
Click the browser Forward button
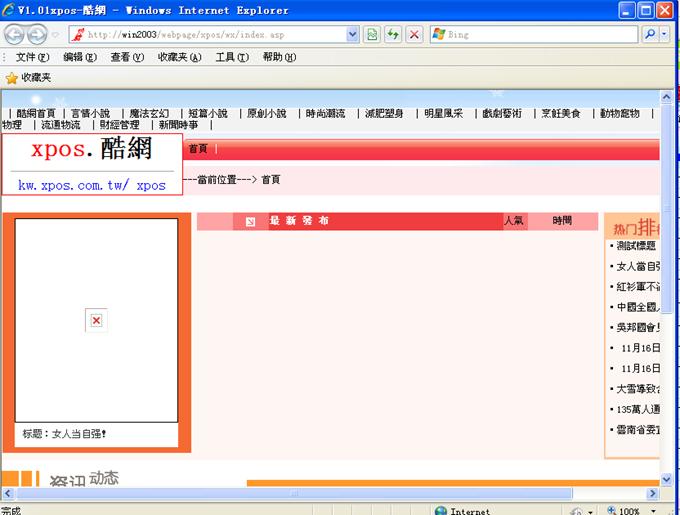tap(38, 34)
